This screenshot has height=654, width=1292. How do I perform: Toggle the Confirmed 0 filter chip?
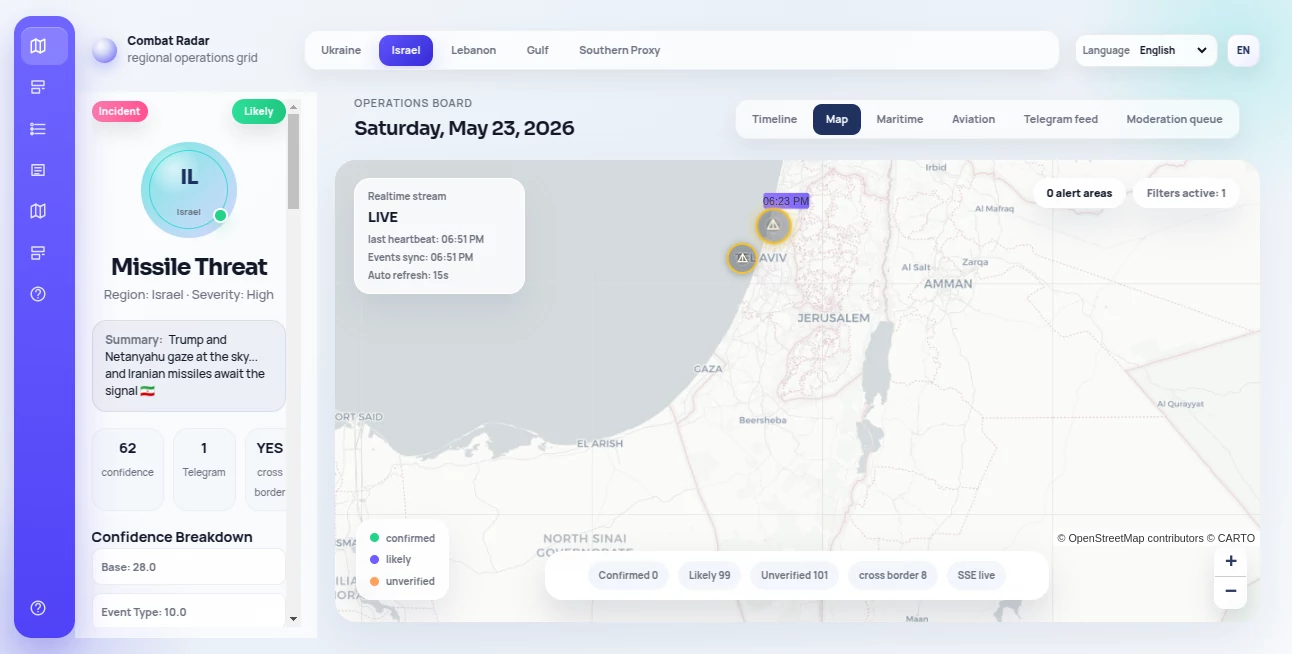628,575
